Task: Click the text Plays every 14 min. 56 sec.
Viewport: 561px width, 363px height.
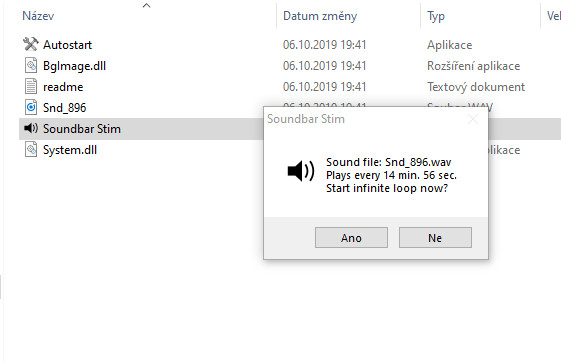Action: point(391,175)
